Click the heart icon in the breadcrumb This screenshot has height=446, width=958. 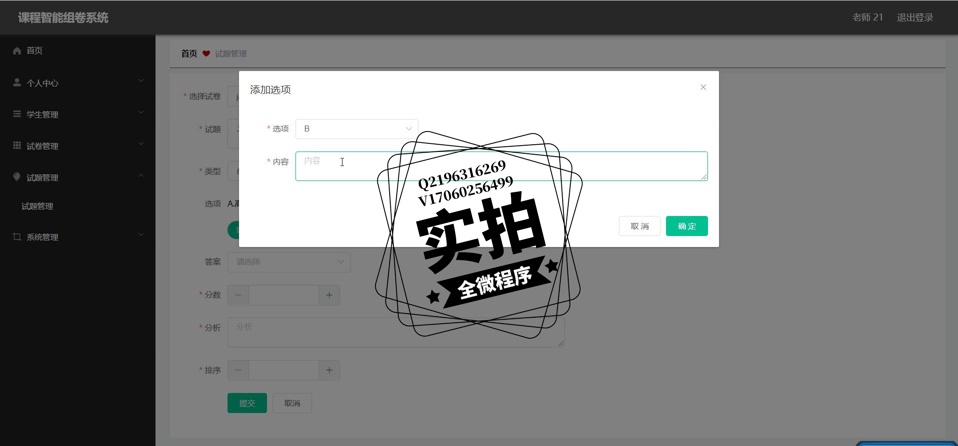[x=206, y=54]
